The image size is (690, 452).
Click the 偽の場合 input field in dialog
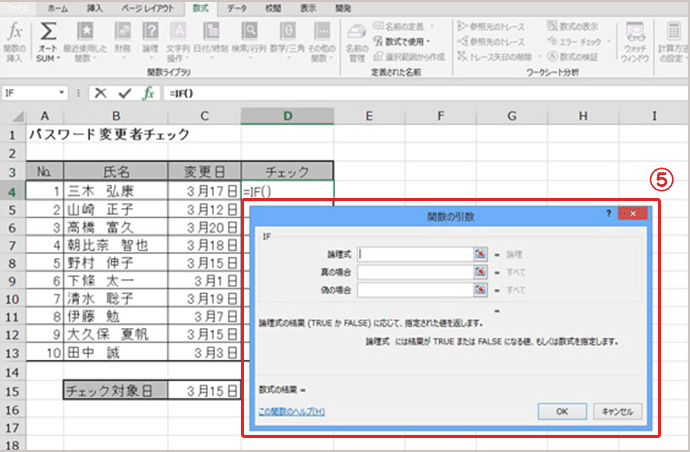click(415, 290)
